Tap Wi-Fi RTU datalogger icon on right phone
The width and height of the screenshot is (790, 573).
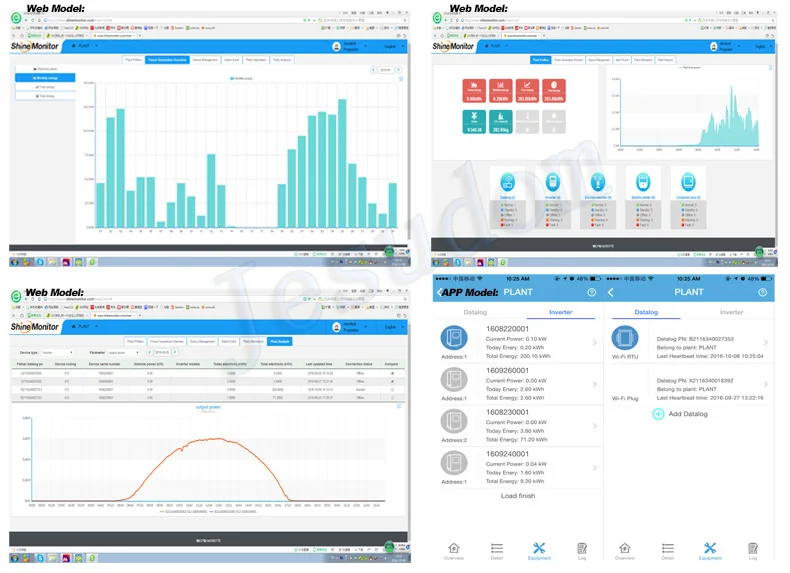coord(625,338)
